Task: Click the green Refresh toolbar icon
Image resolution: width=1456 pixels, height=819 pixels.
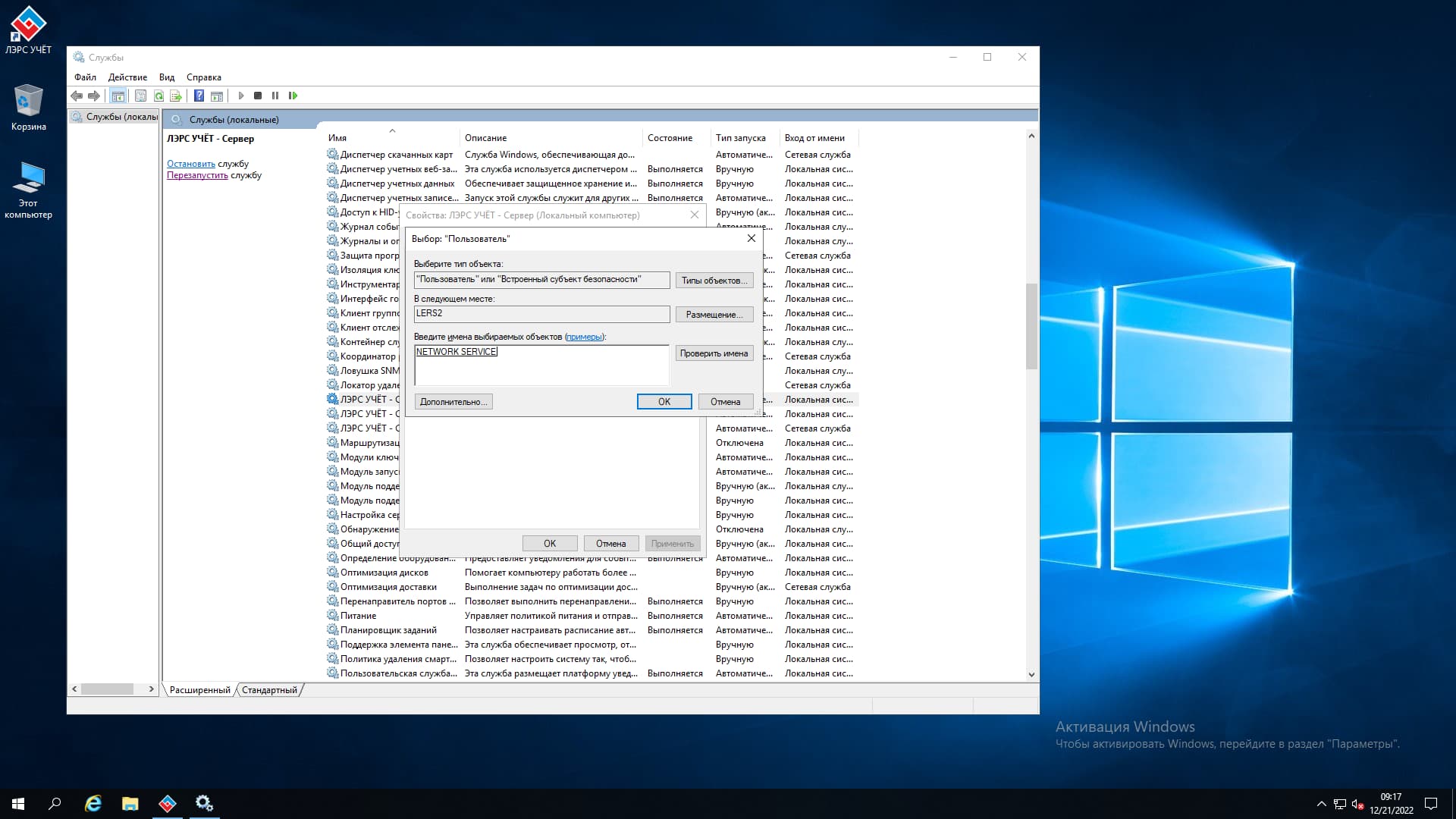Action: [158, 96]
